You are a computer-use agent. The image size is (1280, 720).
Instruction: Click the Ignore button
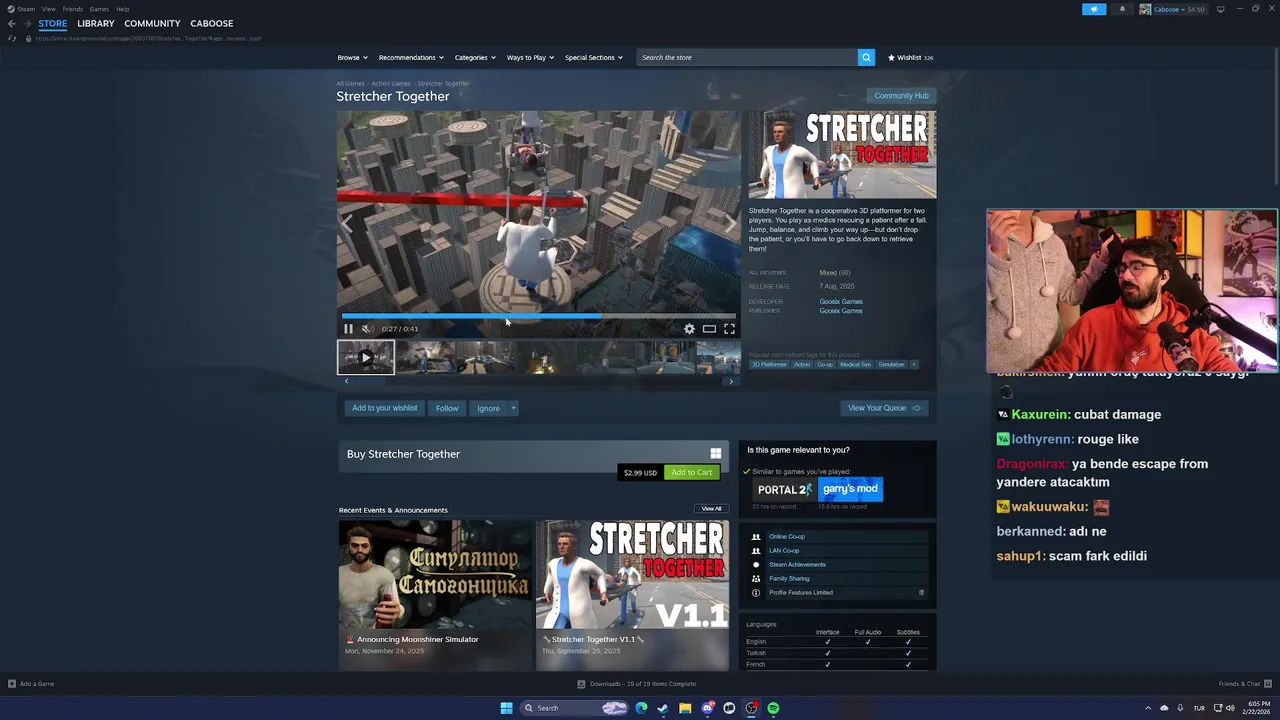(x=488, y=408)
